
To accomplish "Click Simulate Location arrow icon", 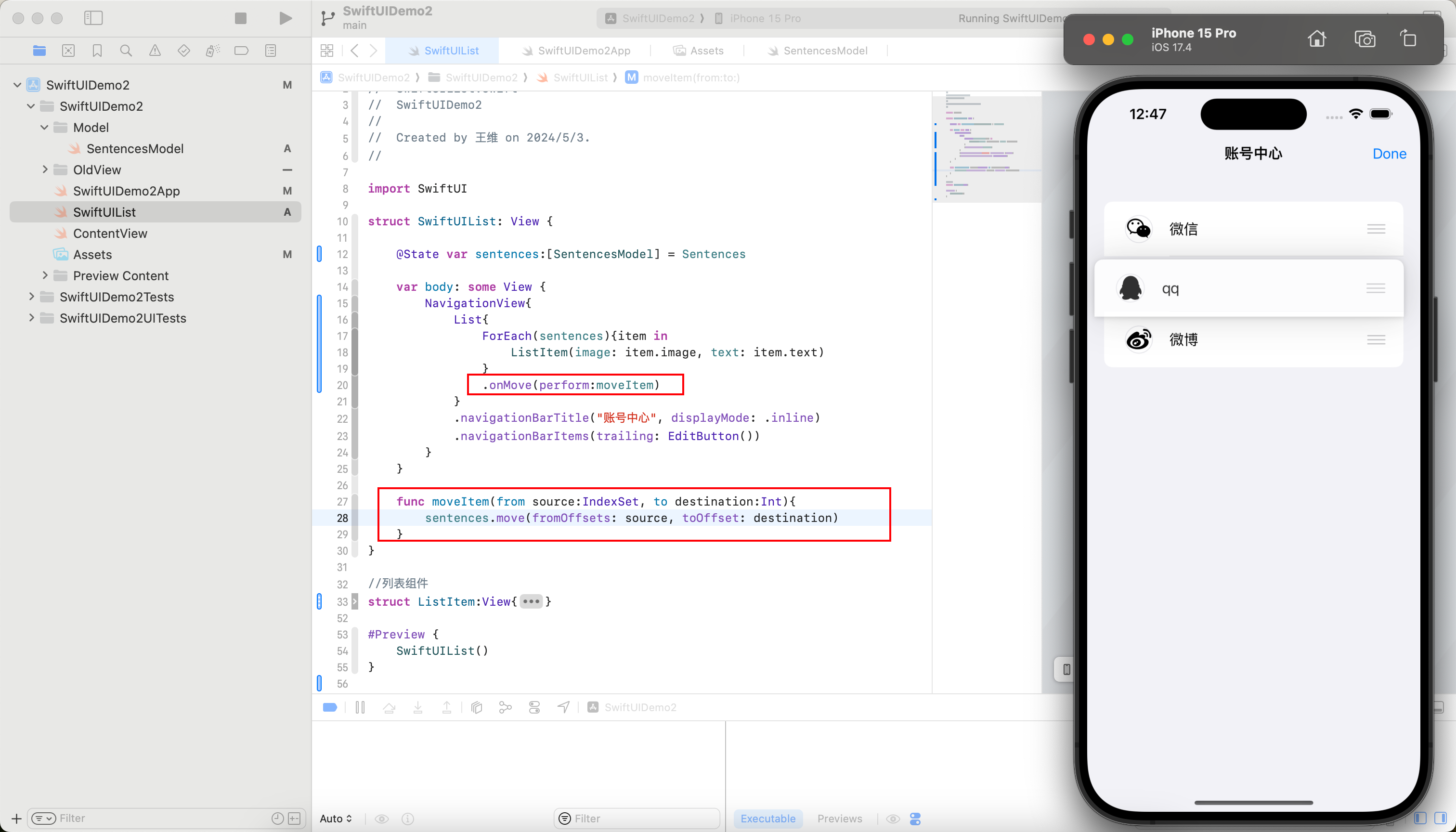I will 564,708.
